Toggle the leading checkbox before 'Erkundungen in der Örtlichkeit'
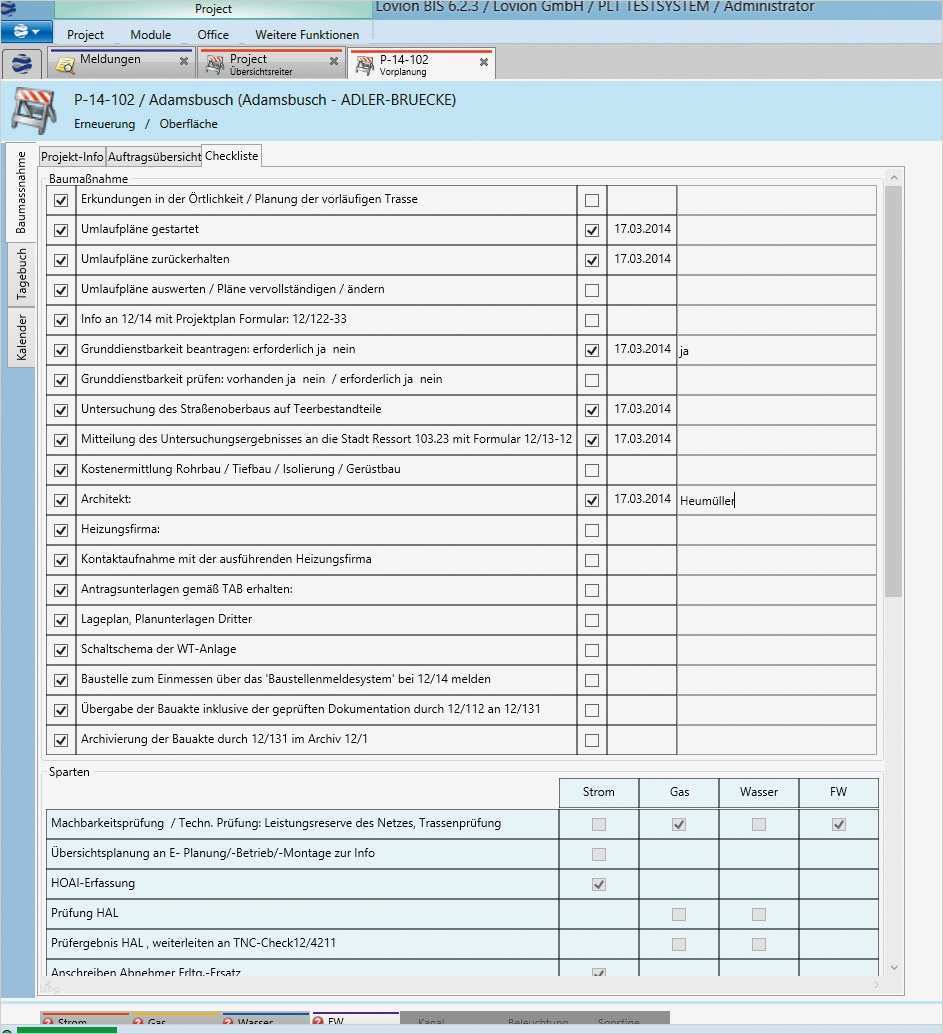The image size is (943, 1034). coord(61,200)
